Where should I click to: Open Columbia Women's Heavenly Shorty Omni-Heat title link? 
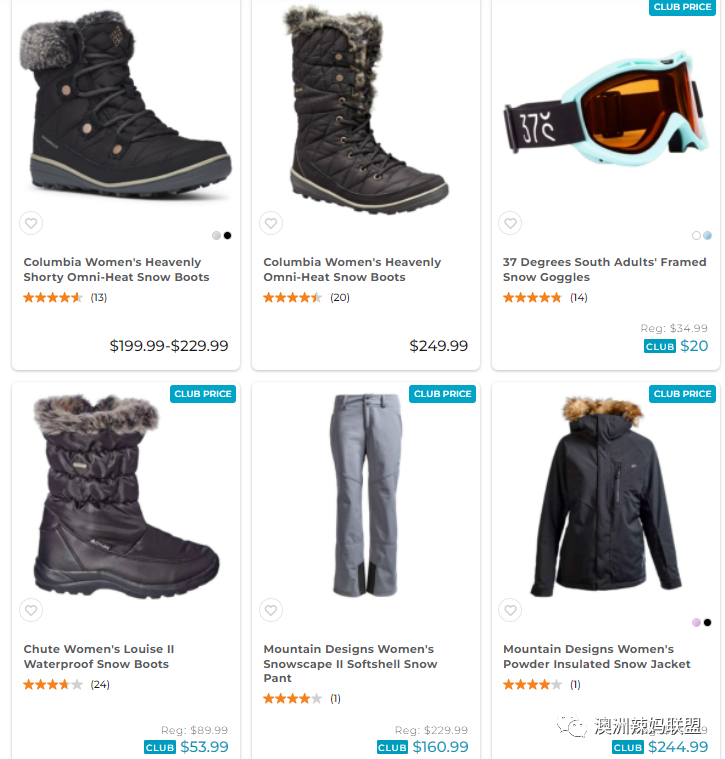(117, 270)
